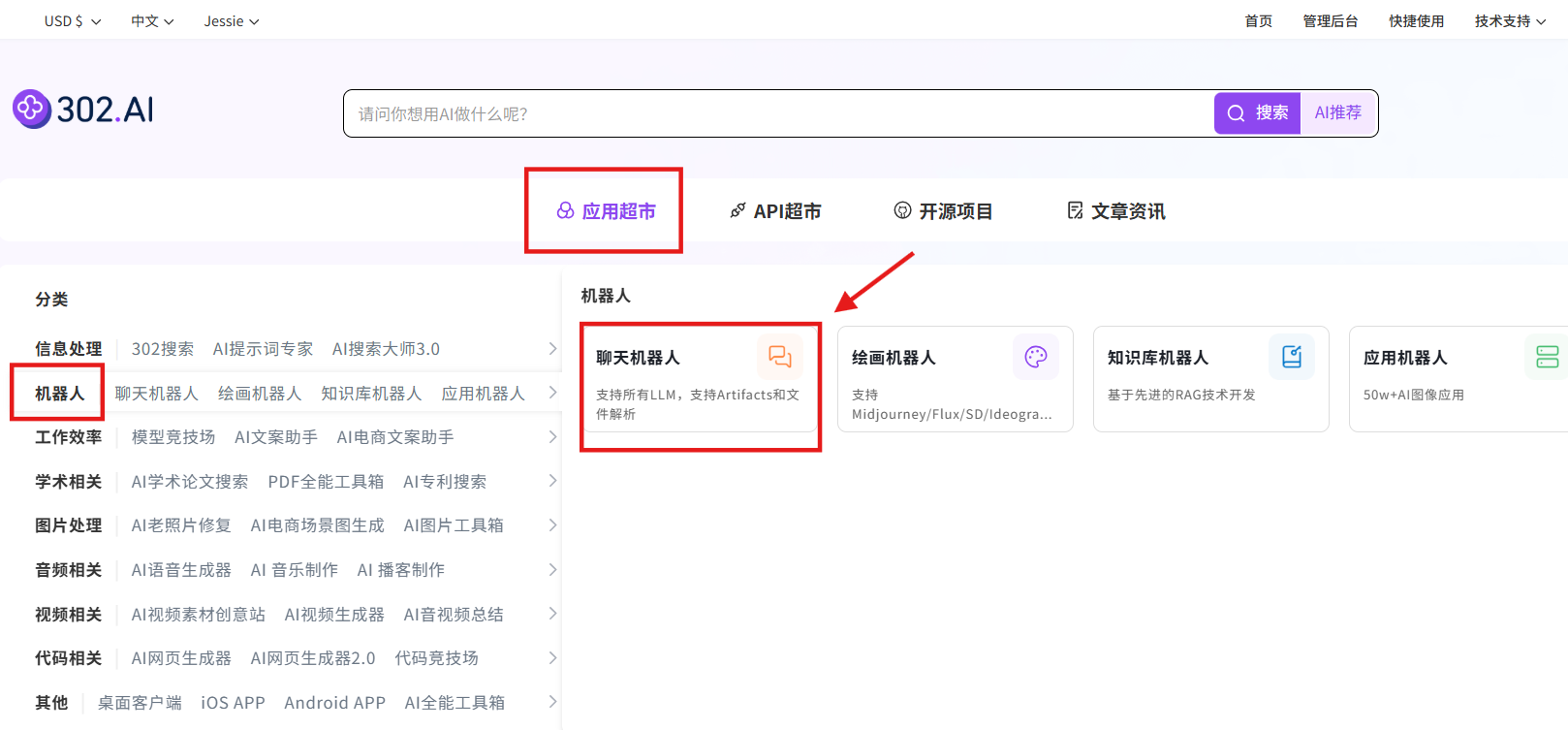Expand the 音频相关 row chevron
This screenshot has width=1568, height=730.
pyautogui.click(x=552, y=570)
